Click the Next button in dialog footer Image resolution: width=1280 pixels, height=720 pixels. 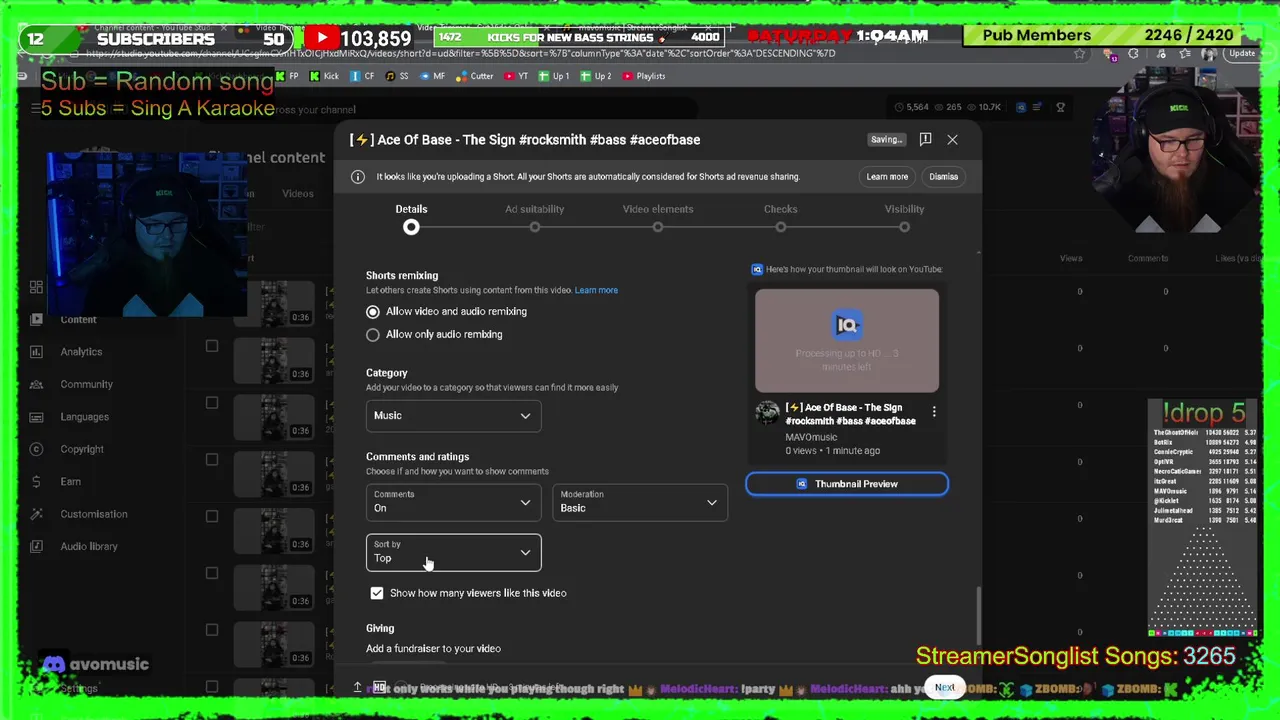945,688
